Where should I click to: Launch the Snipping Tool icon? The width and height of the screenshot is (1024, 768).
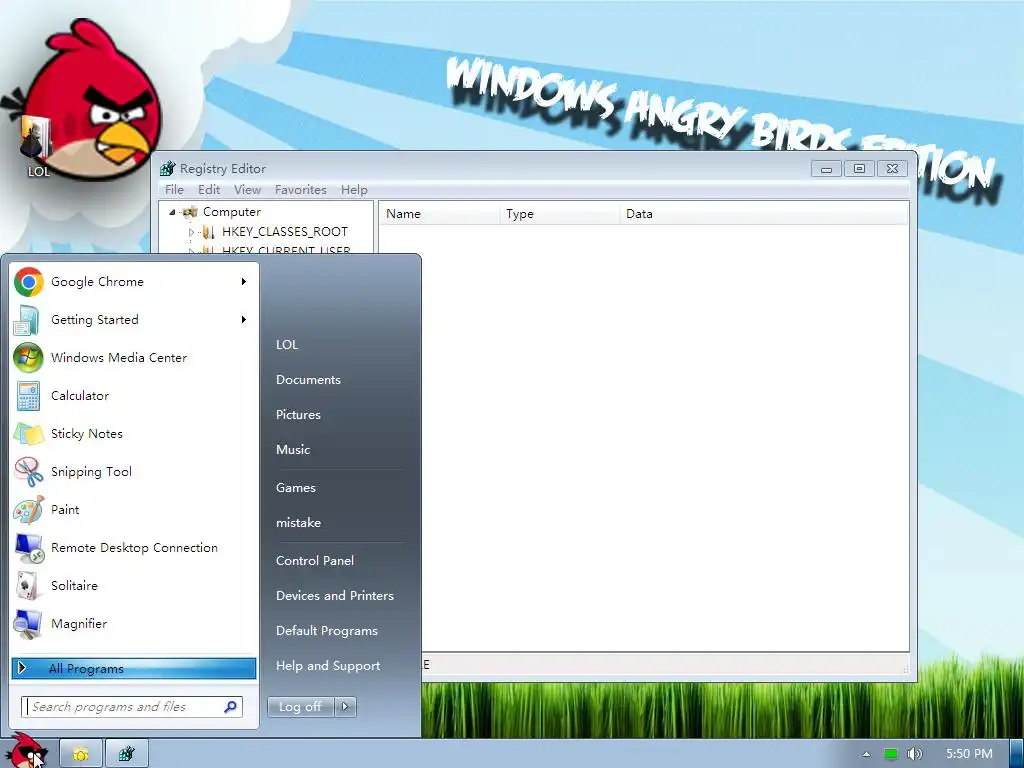click(28, 472)
